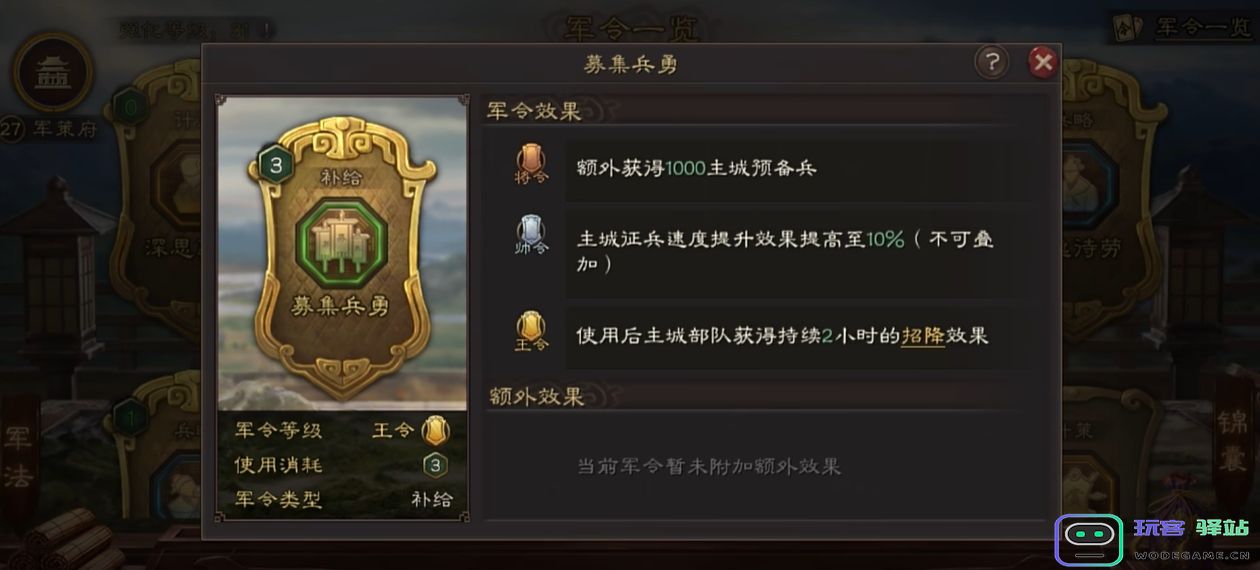Viewport: 1260px width, 570px height.
Task: Open the underlined 招降 effect link
Action: 922,336
